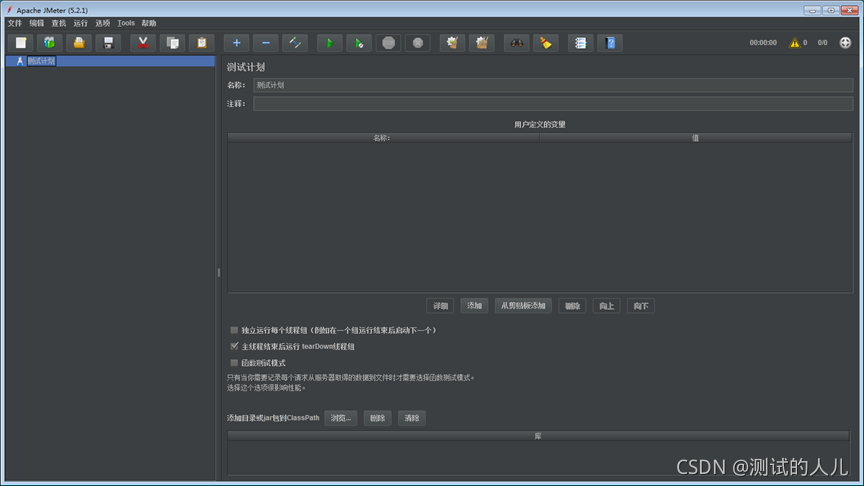Click the 00:00:00 elapsed timer
864x486 pixels.
[763, 42]
